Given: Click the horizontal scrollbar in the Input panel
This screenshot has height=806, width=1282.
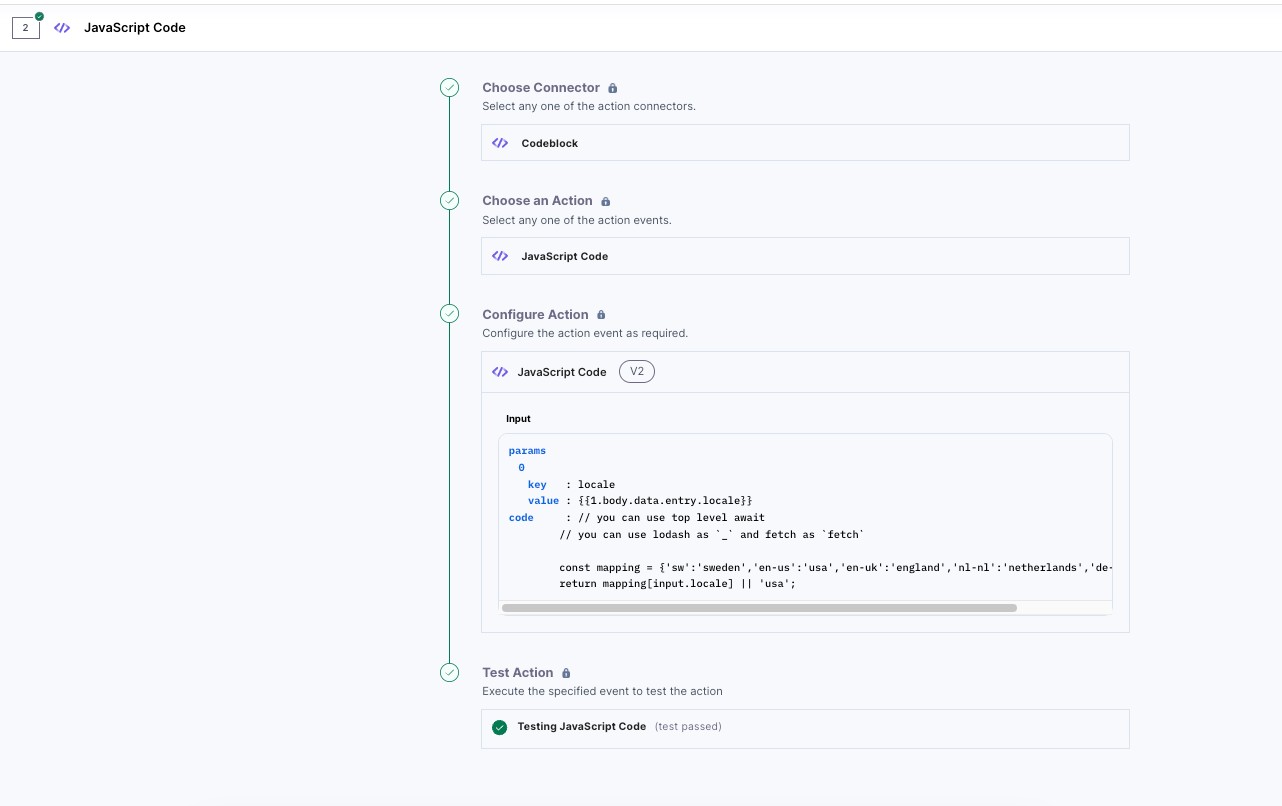Looking at the screenshot, I should [759, 608].
